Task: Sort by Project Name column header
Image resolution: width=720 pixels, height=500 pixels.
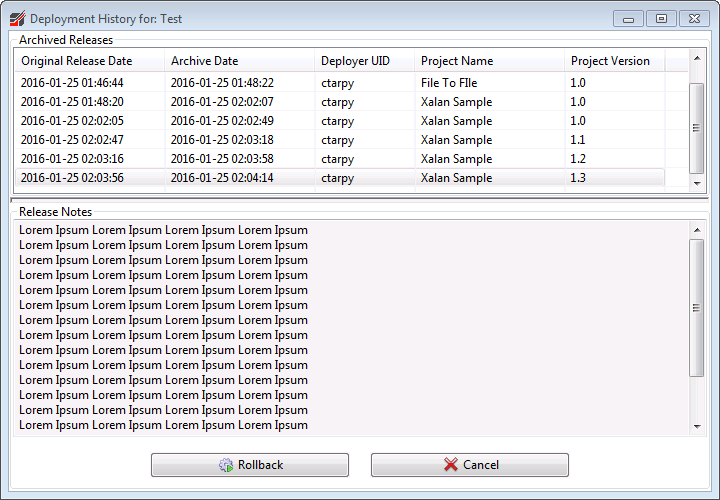Action: click(x=488, y=61)
